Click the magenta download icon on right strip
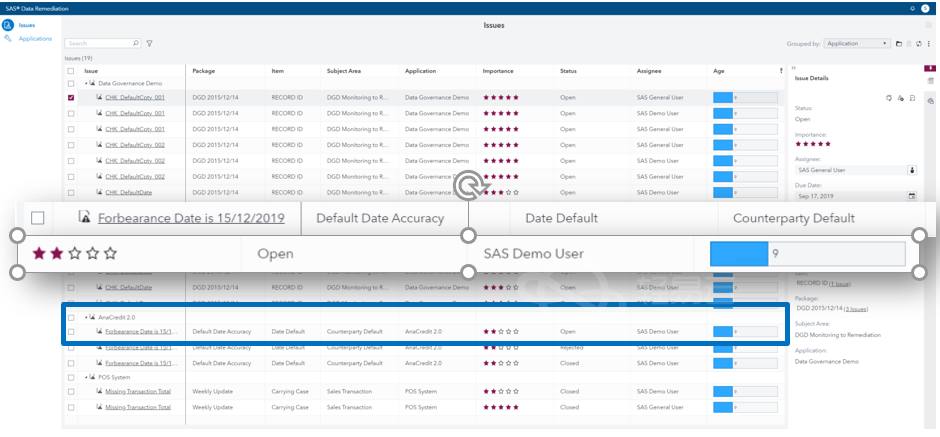 pos(930,68)
